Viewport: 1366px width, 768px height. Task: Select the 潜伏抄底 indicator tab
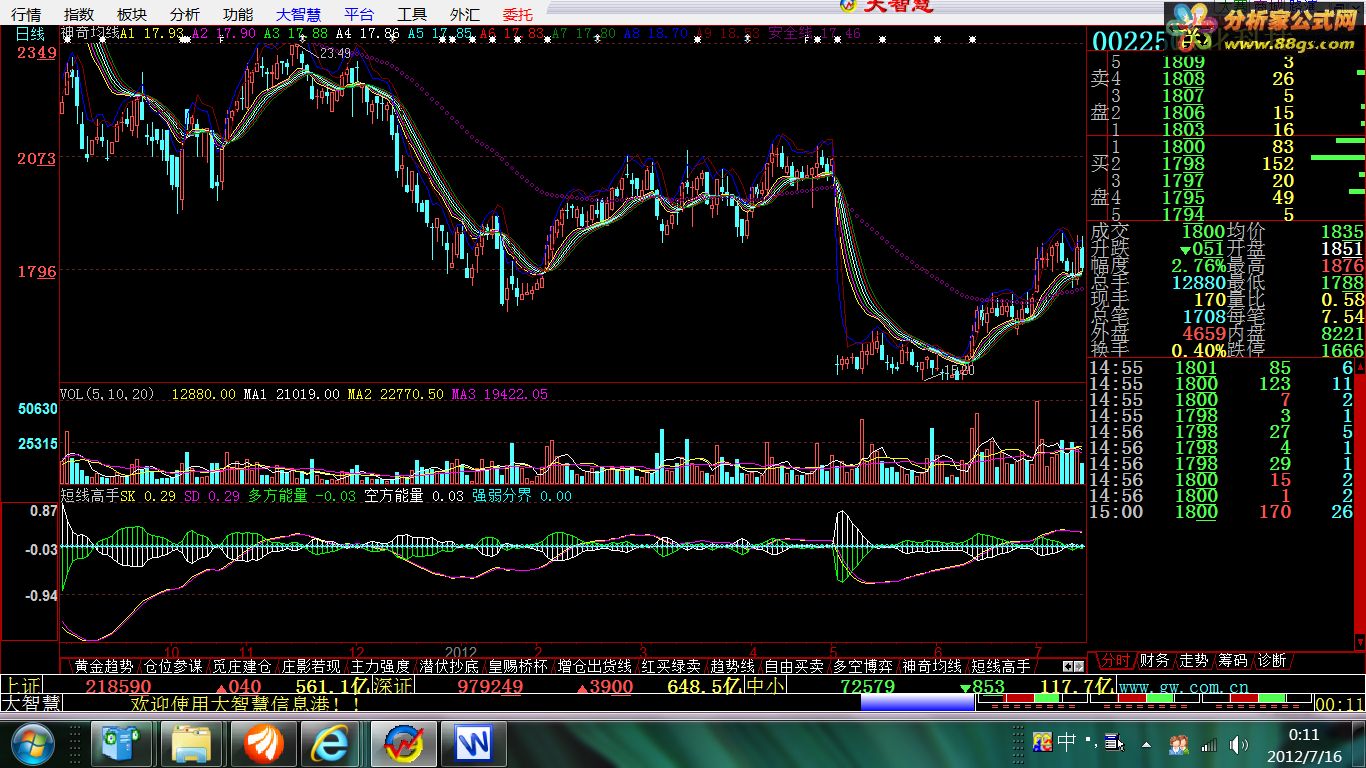tap(449, 666)
